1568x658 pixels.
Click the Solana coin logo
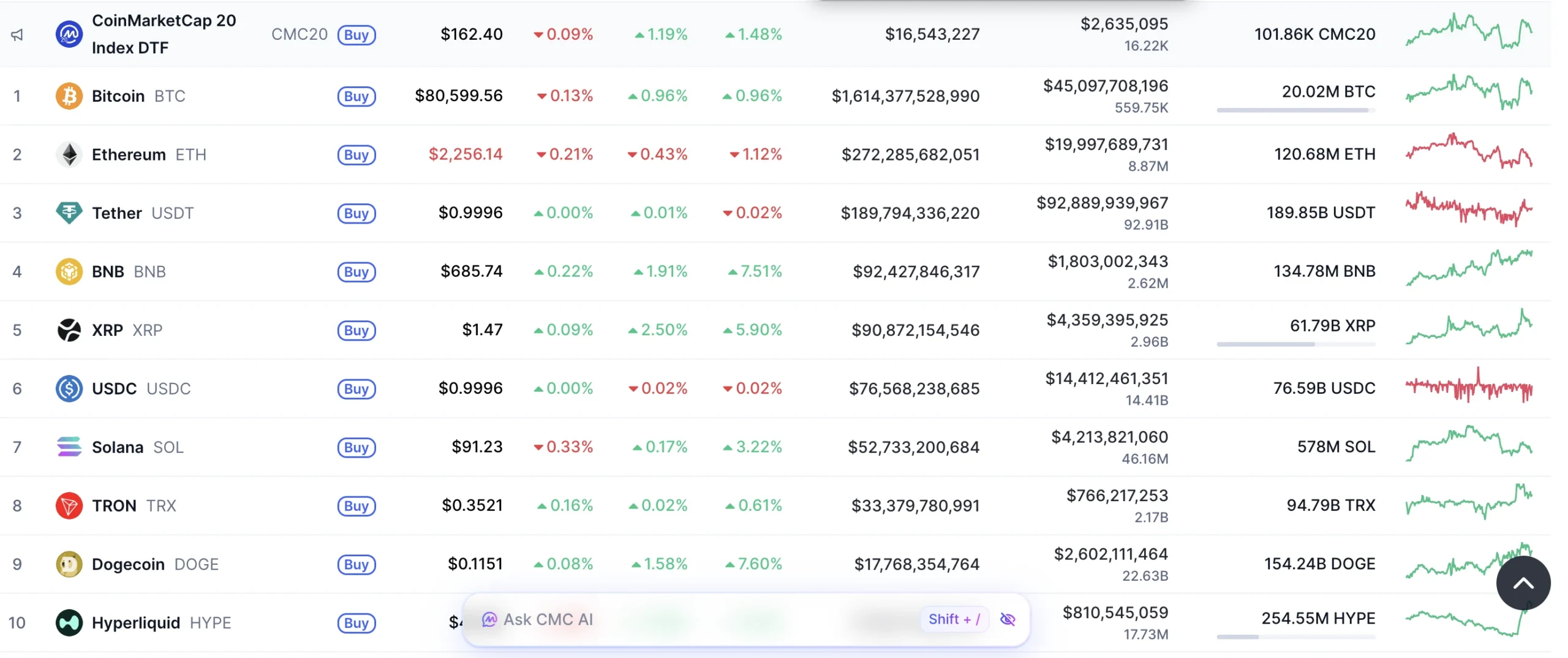coord(69,447)
